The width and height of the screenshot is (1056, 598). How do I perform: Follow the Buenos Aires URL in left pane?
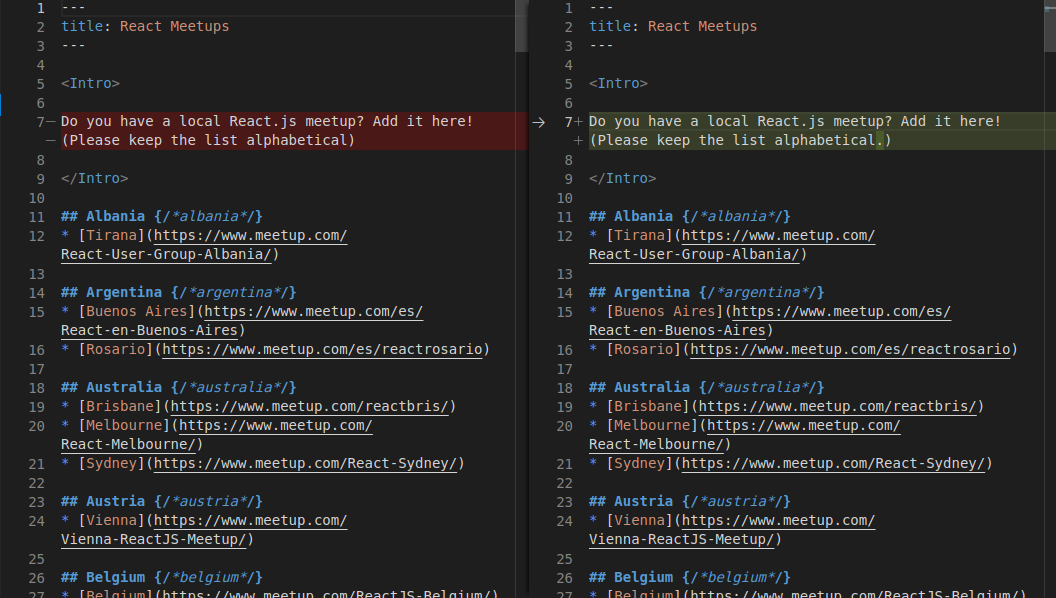click(x=242, y=321)
